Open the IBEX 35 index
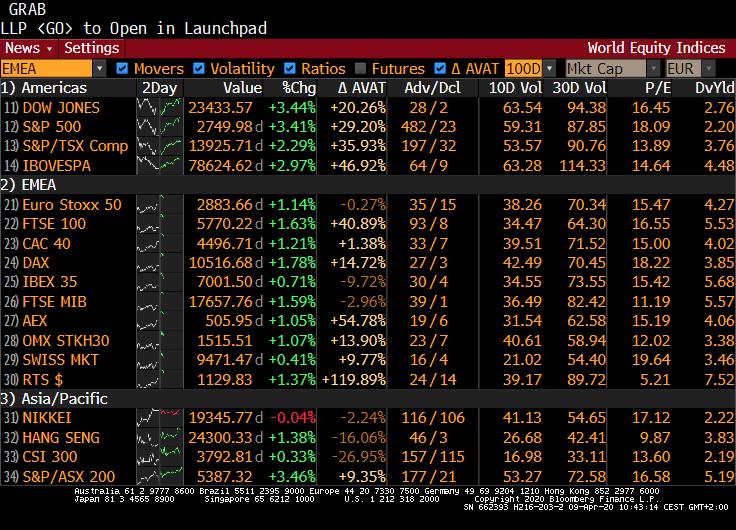This screenshot has height=530, width=736. 50,282
